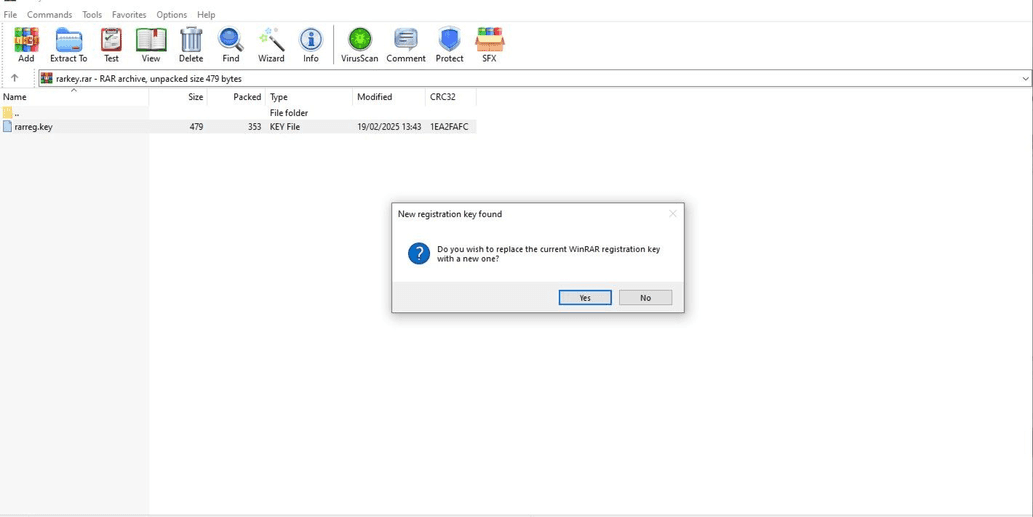Viewport: 1033px width, 517px height.
Task: Click the packed size 353 cell
Action: [255, 127]
